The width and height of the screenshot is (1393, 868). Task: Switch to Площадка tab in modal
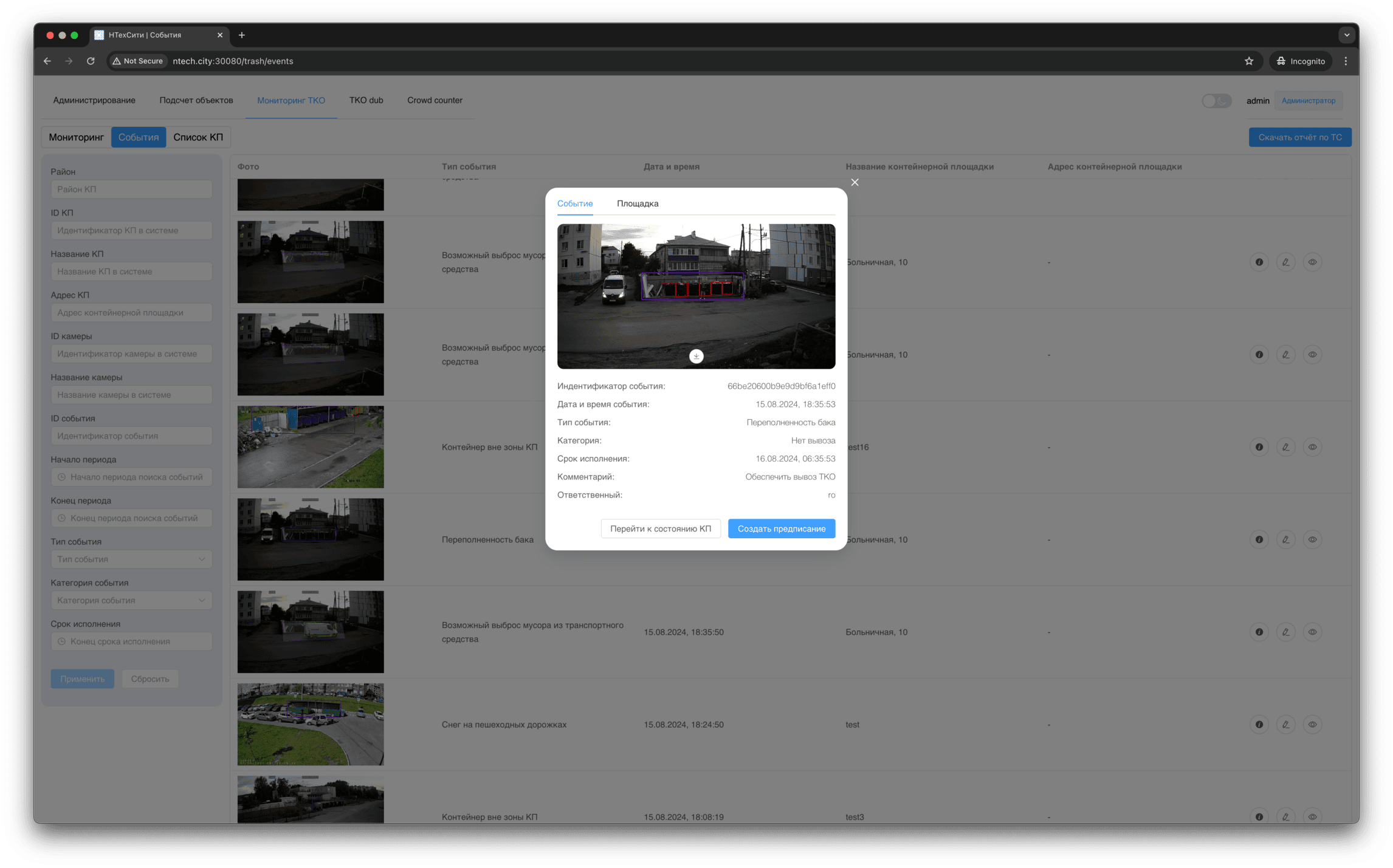point(637,203)
